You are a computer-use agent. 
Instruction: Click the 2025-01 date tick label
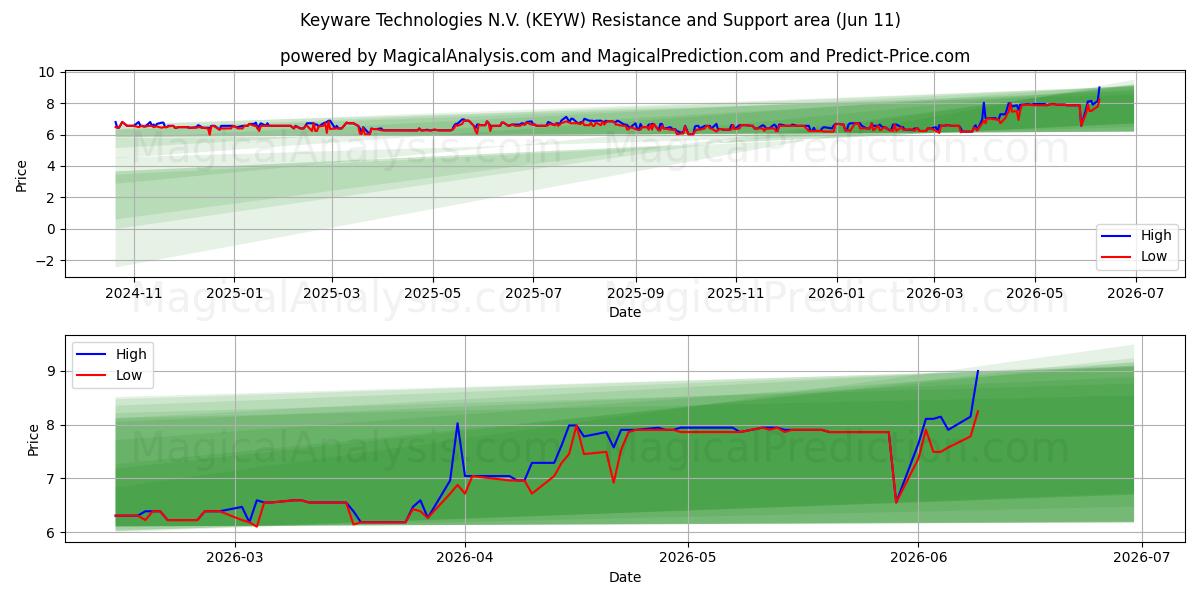tap(234, 294)
